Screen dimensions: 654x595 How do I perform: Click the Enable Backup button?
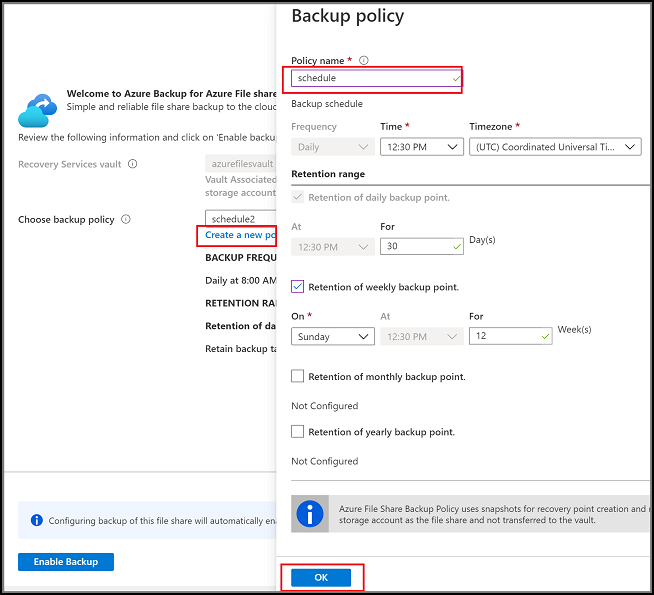(66, 562)
